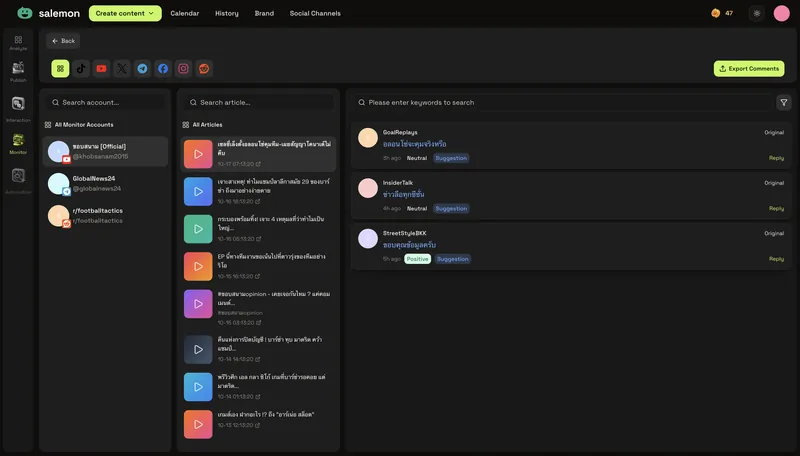Image resolution: width=800 pixels, height=456 pixels.
Task: Select All Articles heading
Action: 202,124
